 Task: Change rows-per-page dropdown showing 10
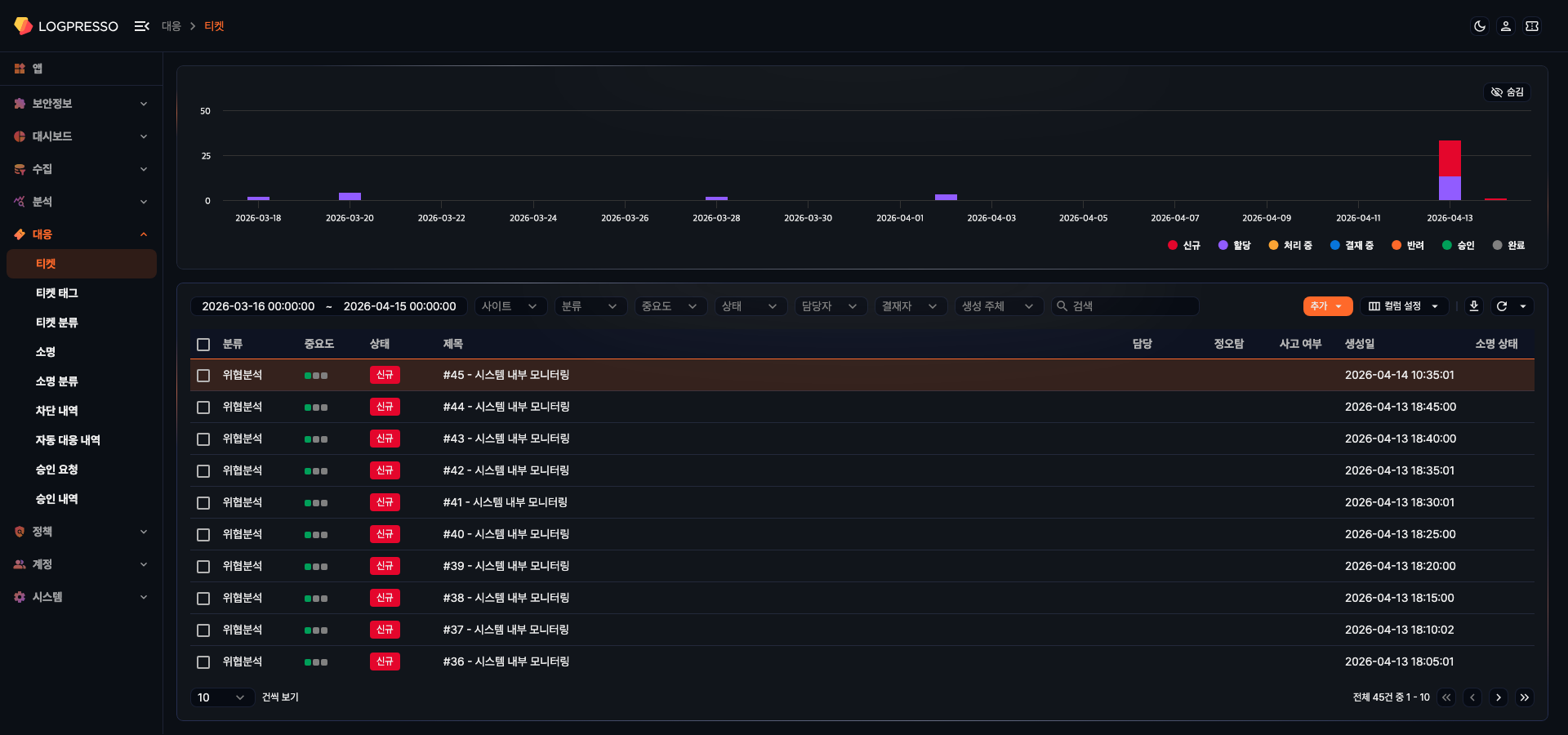point(221,697)
